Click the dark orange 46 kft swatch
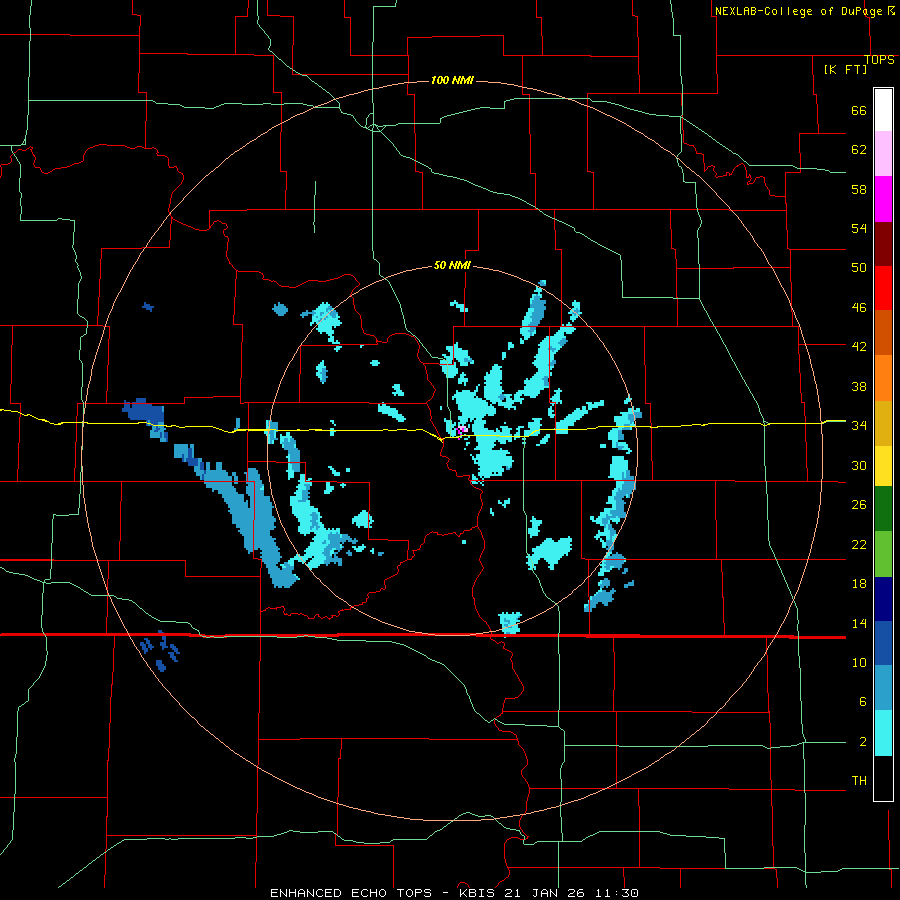The width and height of the screenshot is (900, 900). [883, 333]
